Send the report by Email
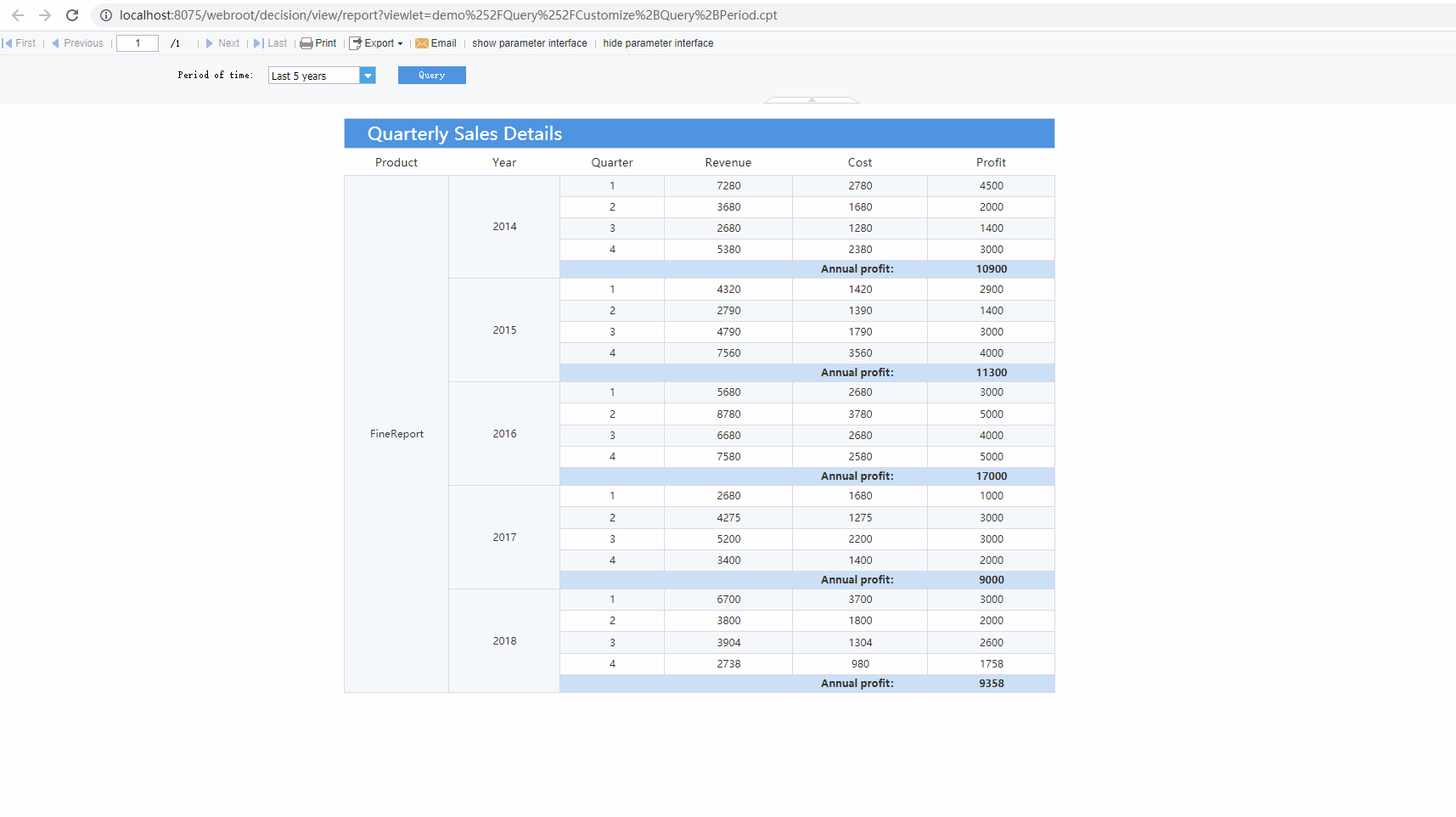 point(436,43)
